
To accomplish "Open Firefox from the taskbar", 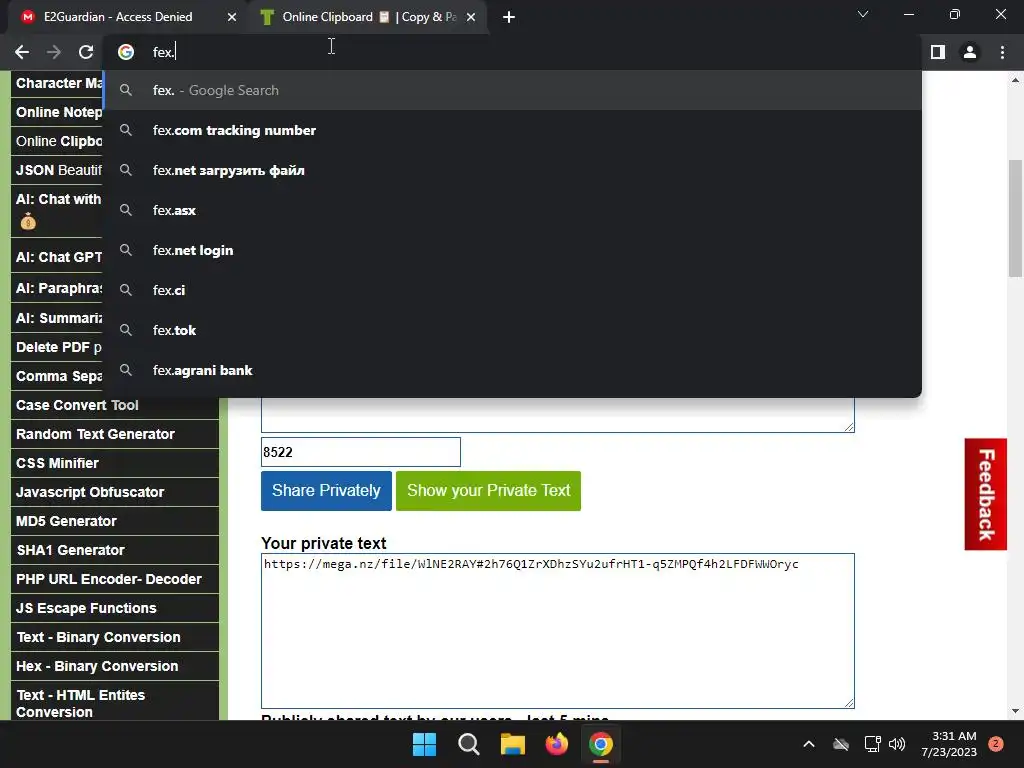I will click(557, 744).
